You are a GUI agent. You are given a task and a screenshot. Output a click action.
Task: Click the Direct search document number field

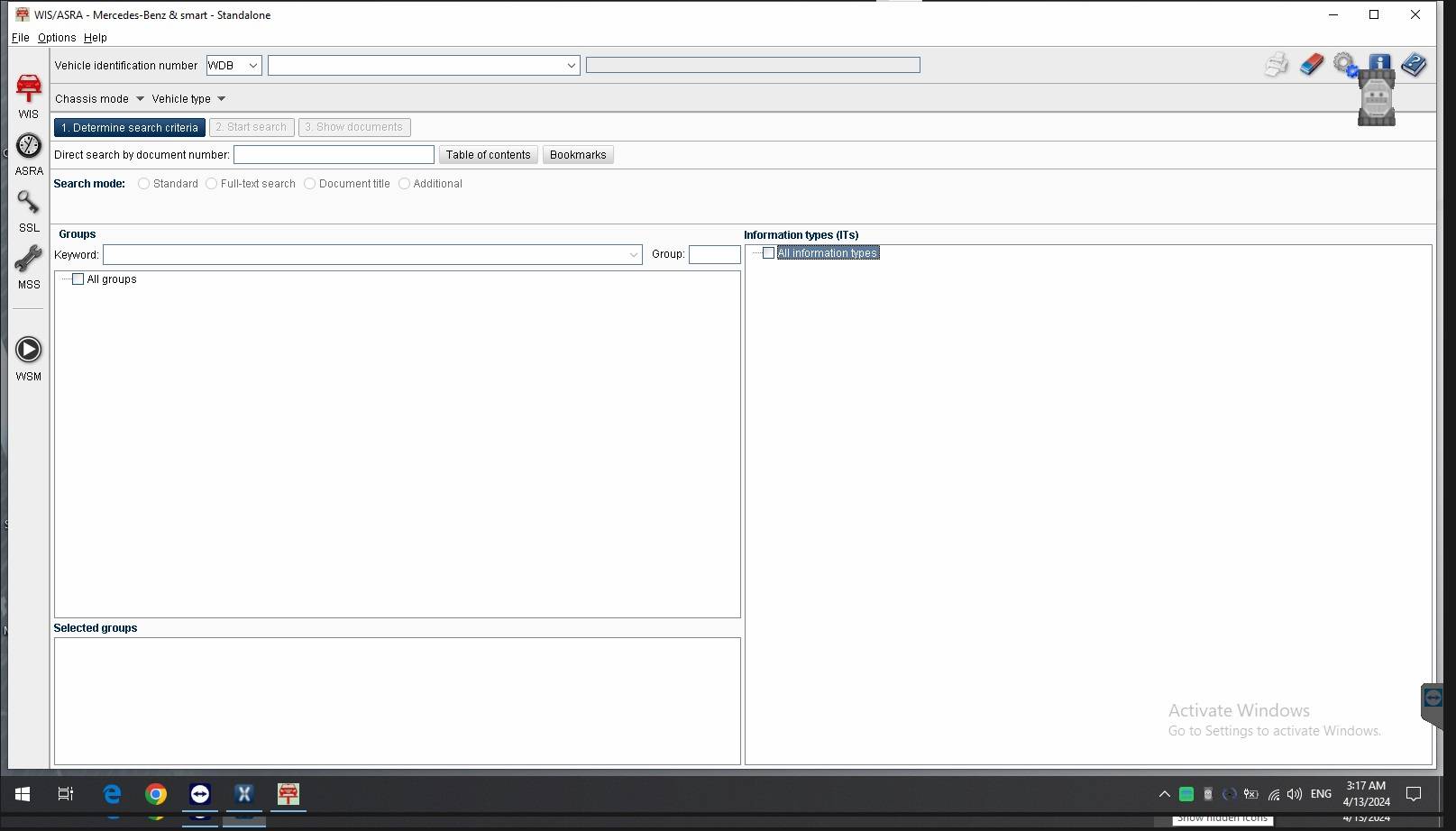pos(334,155)
